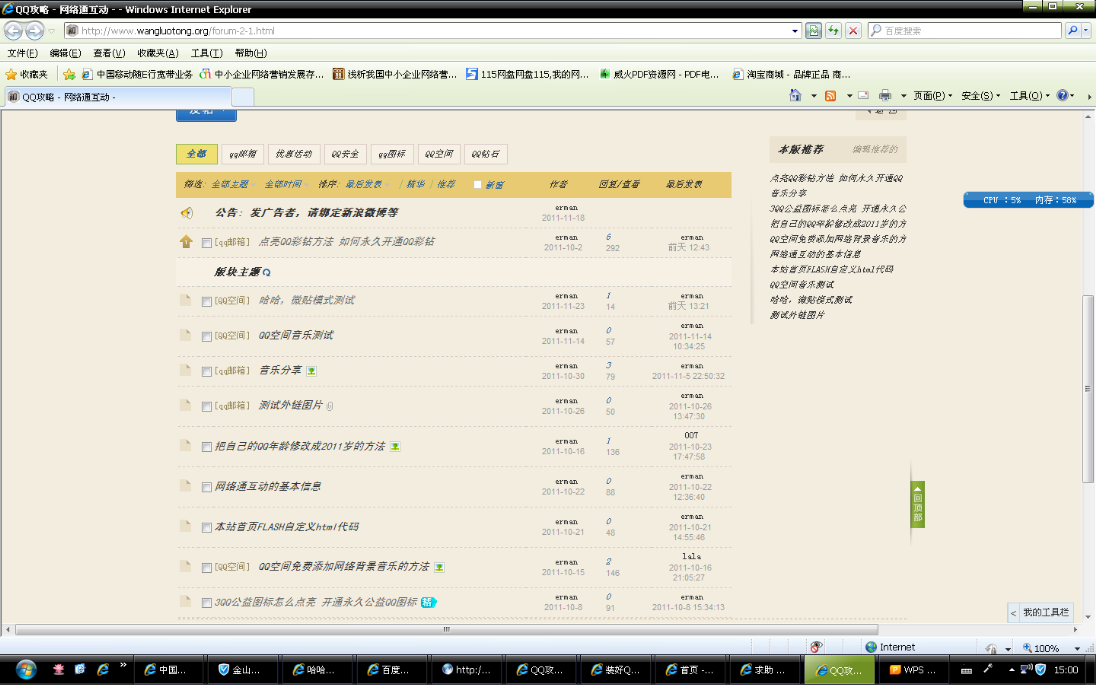Click the IE quick launch icon
This screenshot has height=688, width=1099.
coord(102,669)
